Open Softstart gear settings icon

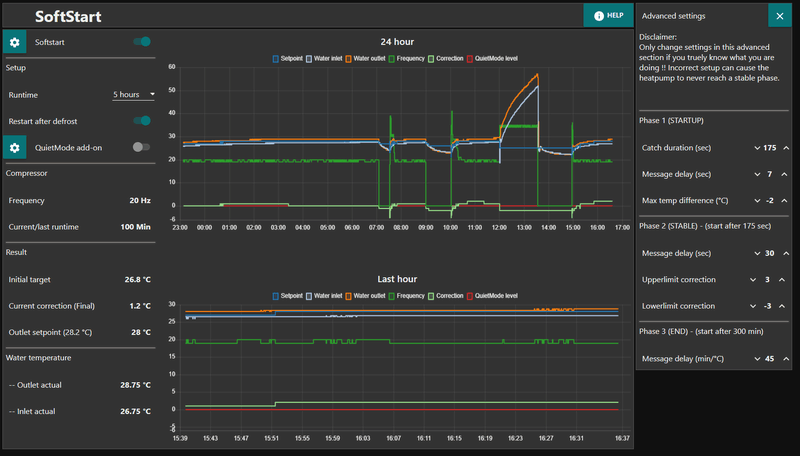14,42
